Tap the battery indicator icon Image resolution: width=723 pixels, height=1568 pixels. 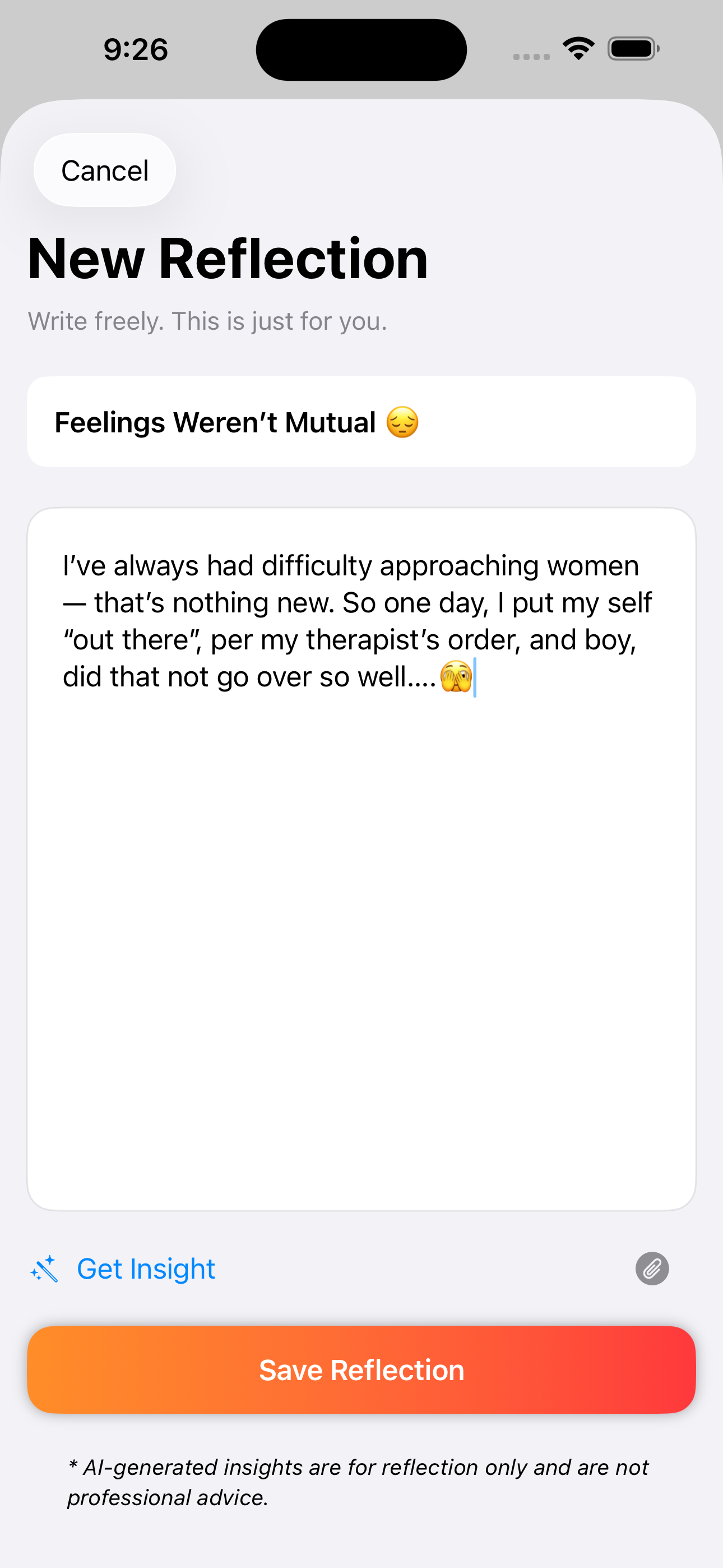[633, 49]
